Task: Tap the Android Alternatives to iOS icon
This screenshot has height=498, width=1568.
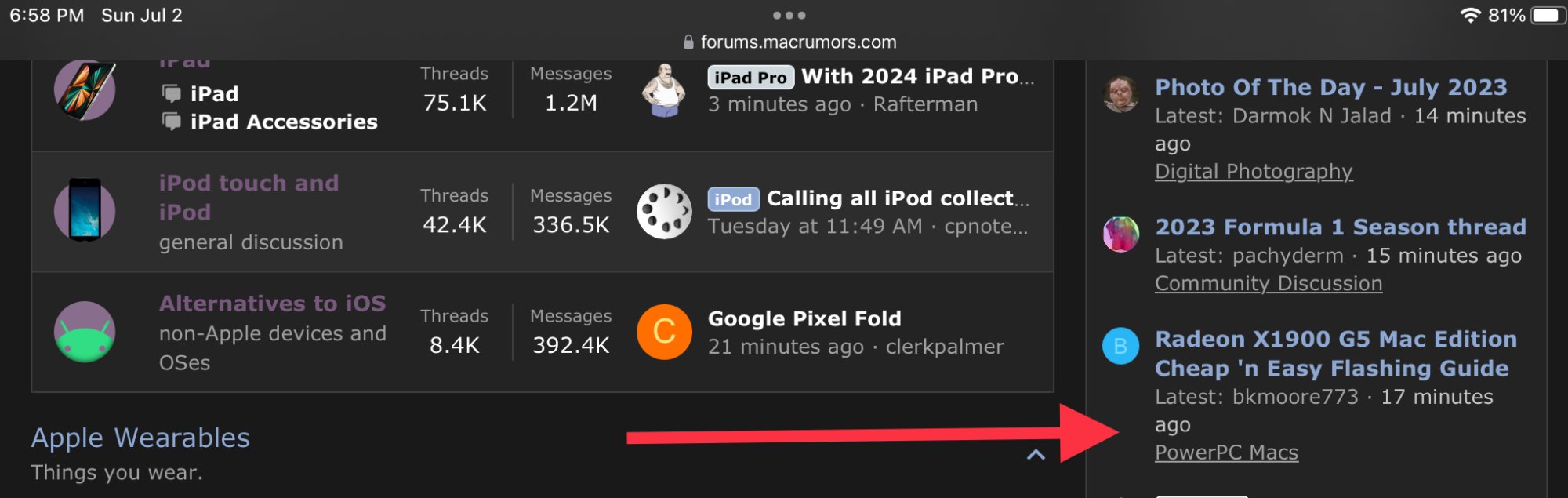Action: 85,332
